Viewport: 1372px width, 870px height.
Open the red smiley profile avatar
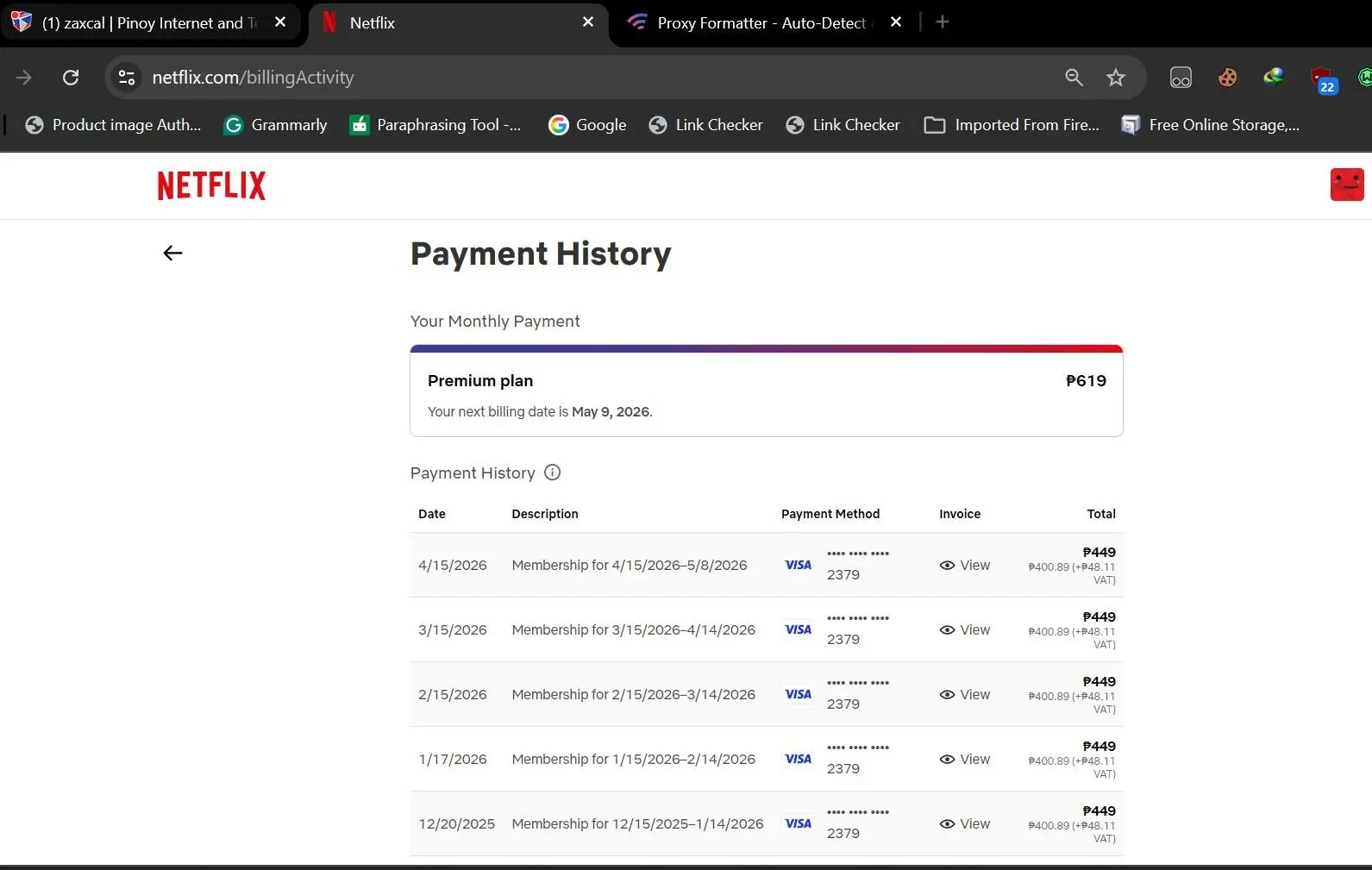(1347, 185)
